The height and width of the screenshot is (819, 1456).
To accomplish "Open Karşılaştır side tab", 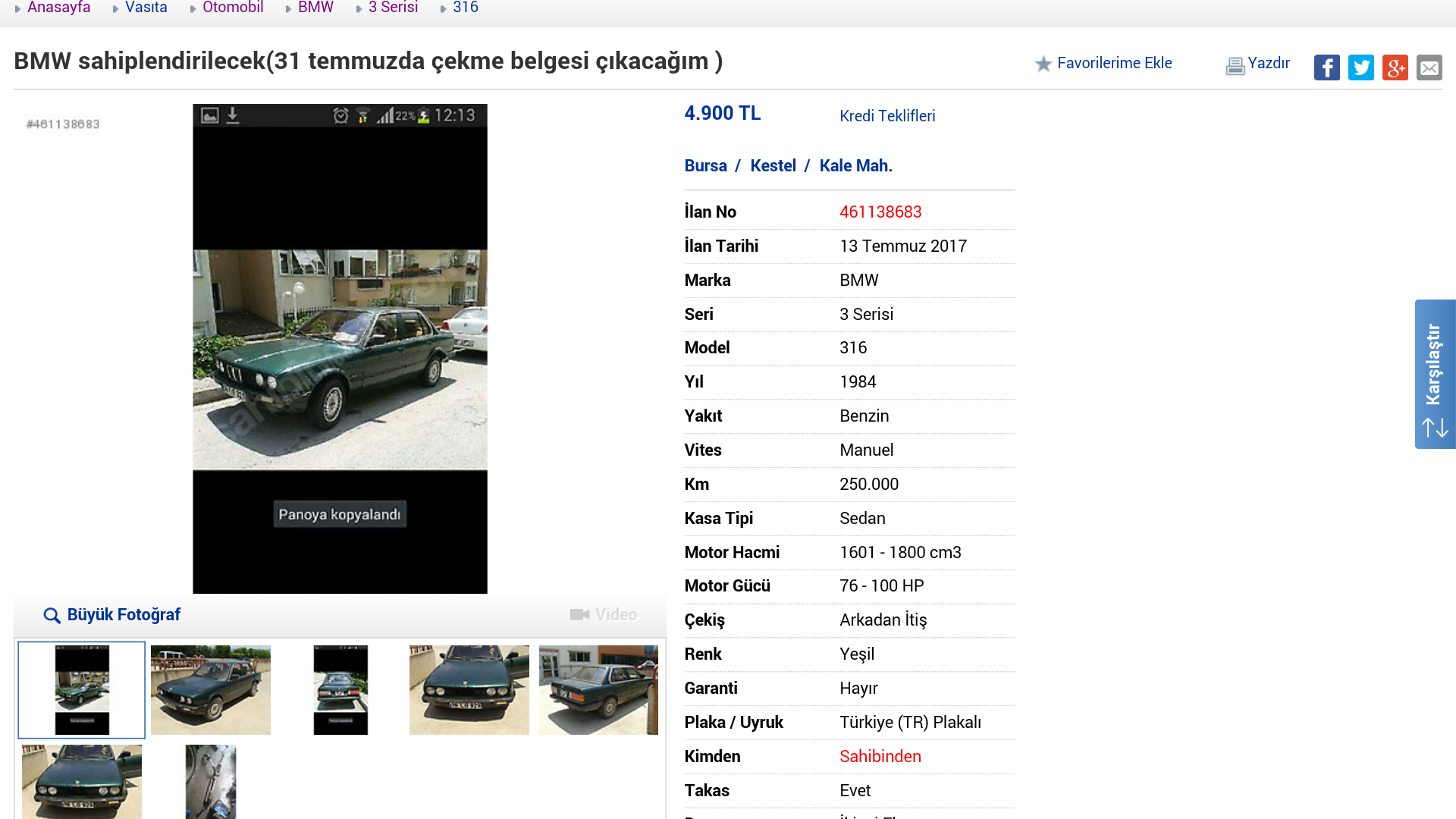I will pyautogui.click(x=1435, y=374).
